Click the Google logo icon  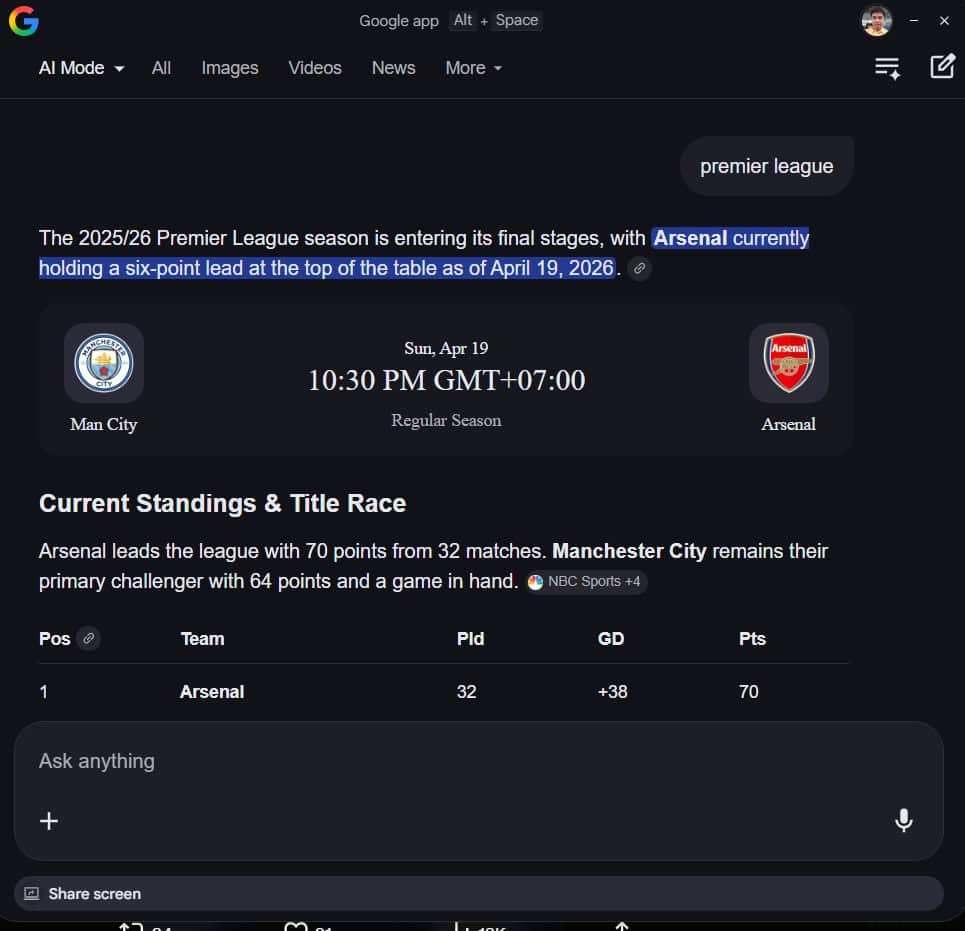pos(23,21)
